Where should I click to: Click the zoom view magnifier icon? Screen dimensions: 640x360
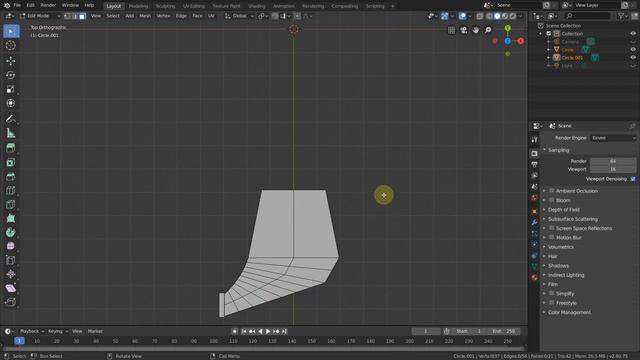(x=488, y=30)
